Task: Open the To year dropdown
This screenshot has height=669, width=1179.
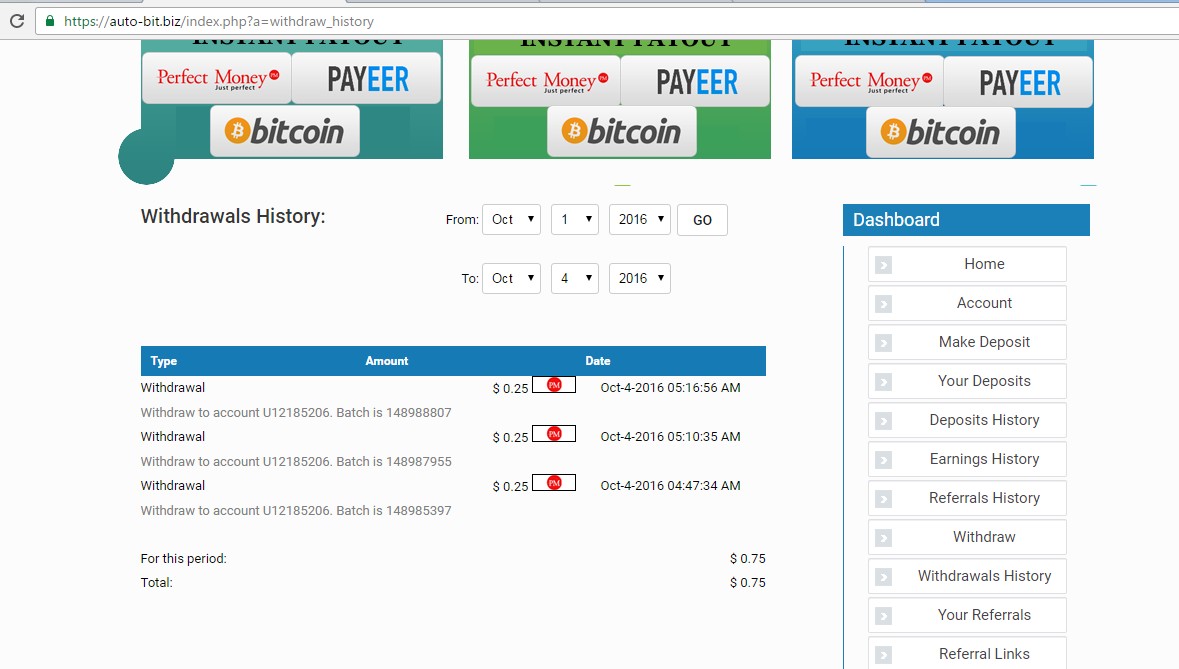Action: pos(639,278)
